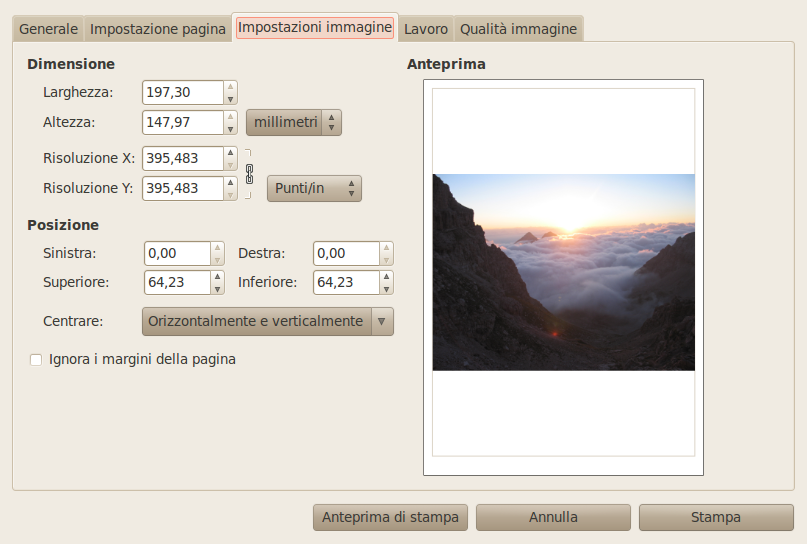Open the millimetri unit dropdown

[x=294, y=123]
